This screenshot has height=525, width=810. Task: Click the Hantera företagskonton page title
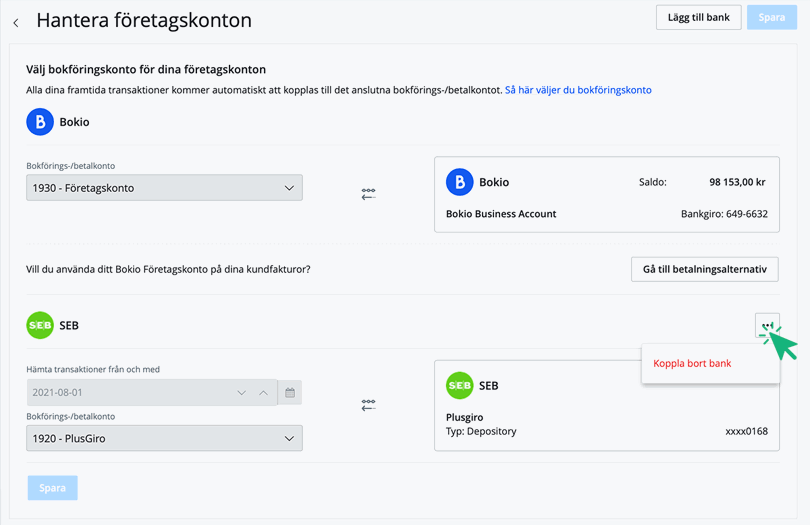click(144, 21)
